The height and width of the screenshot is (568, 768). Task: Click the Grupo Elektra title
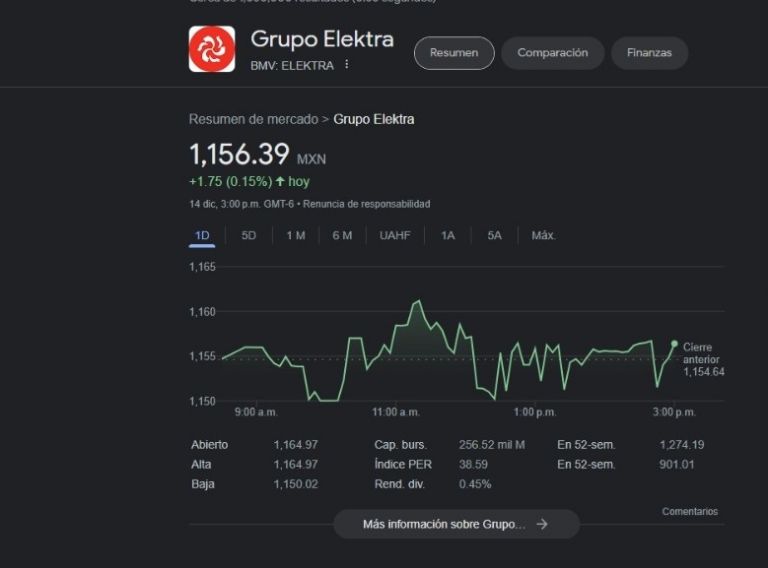[x=322, y=39]
